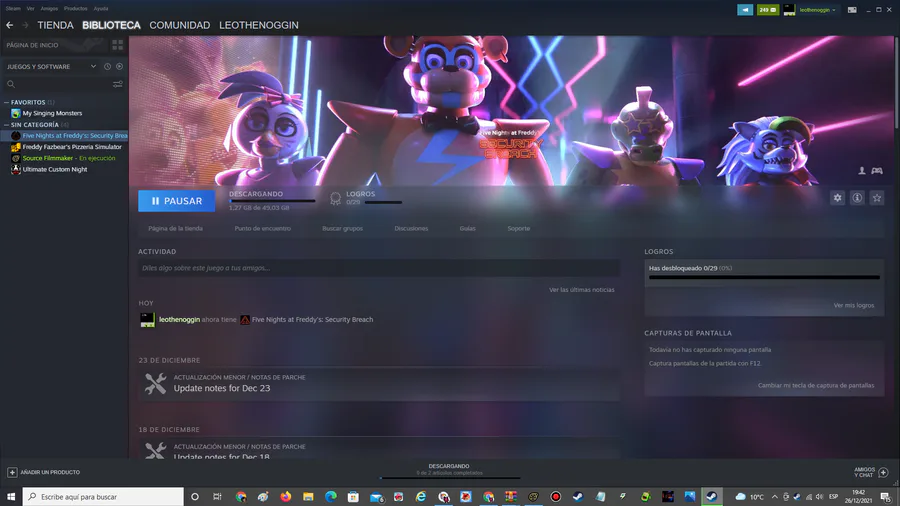900x506 pixels.
Task: Select Five Nights at Freddy's: Security Breach
Action: [69, 136]
